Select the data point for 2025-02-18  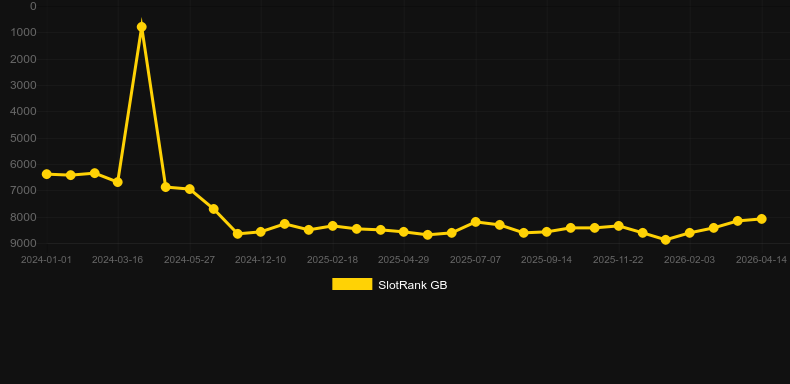(333, 226)
